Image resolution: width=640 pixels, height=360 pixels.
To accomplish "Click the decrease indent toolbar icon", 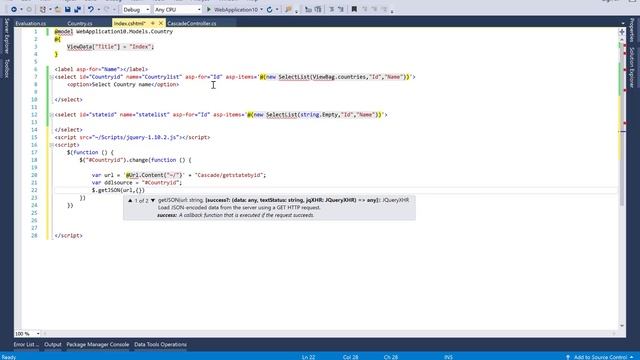I will click(308, 9).
